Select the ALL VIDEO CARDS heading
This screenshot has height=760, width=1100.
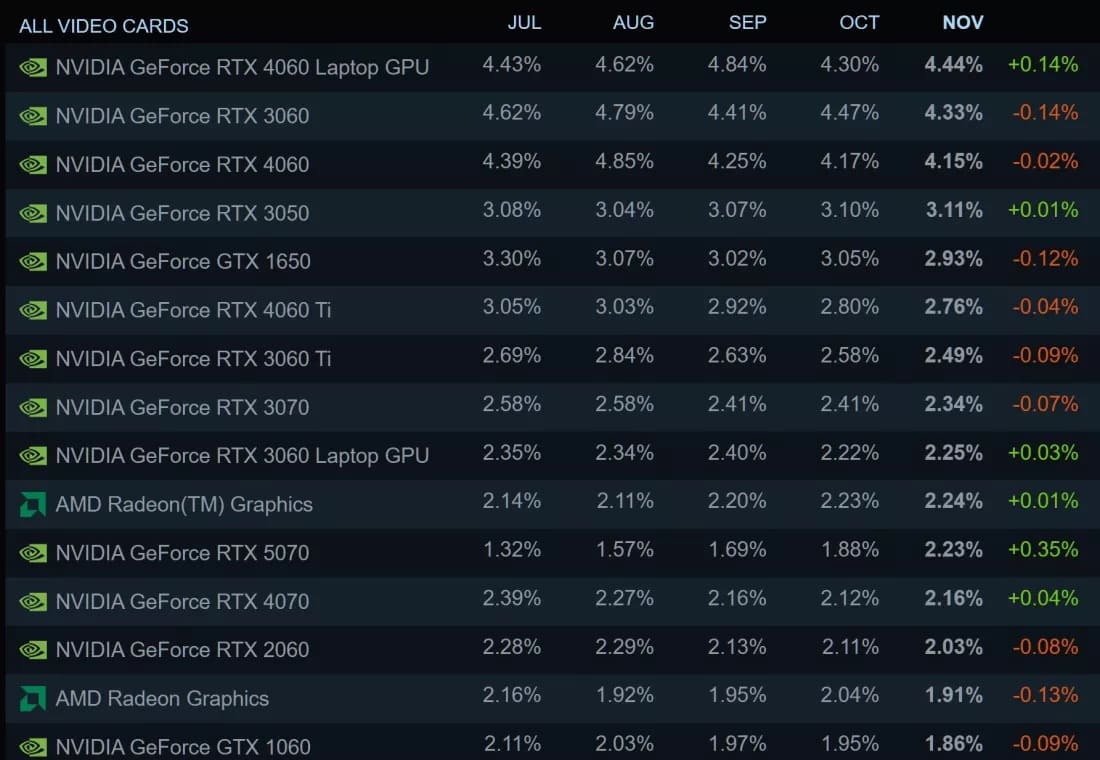(x=104, y=26)
